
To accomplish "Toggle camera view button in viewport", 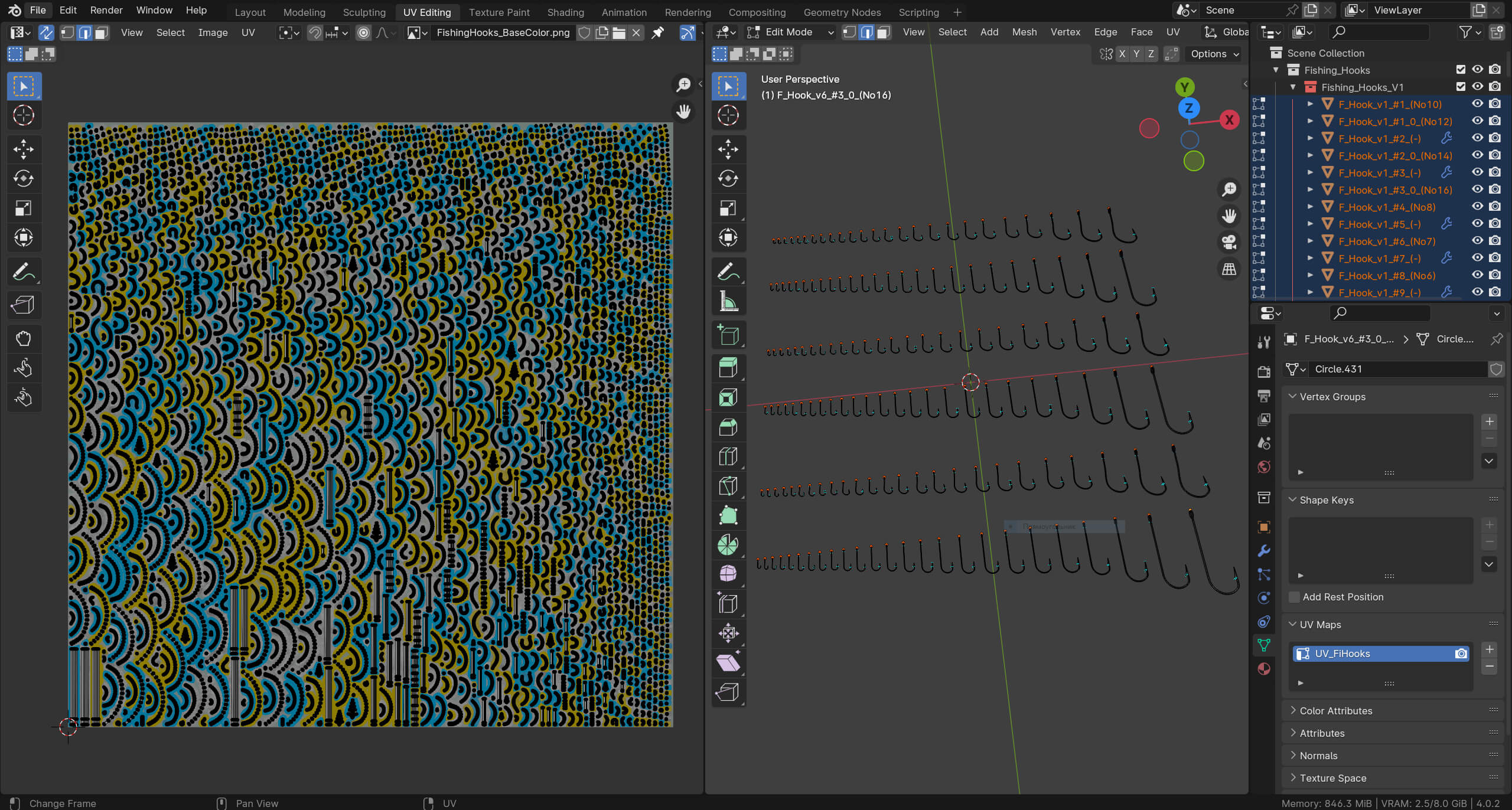I will 1229,242.
